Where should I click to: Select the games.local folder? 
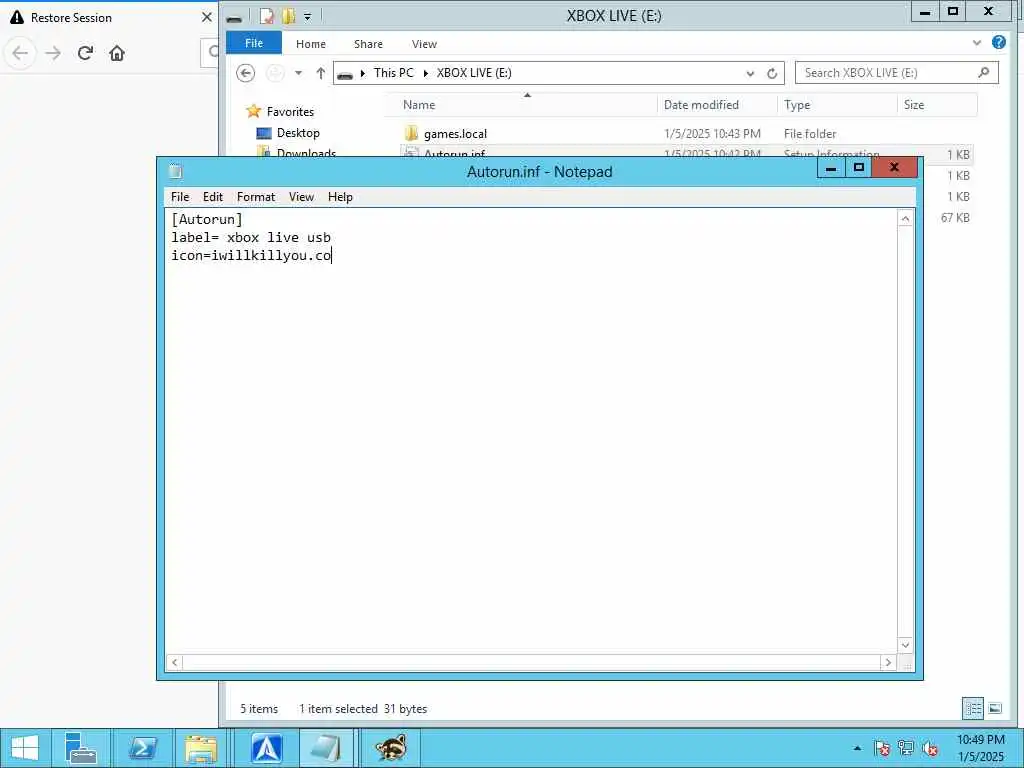click(x=455, y=134)
